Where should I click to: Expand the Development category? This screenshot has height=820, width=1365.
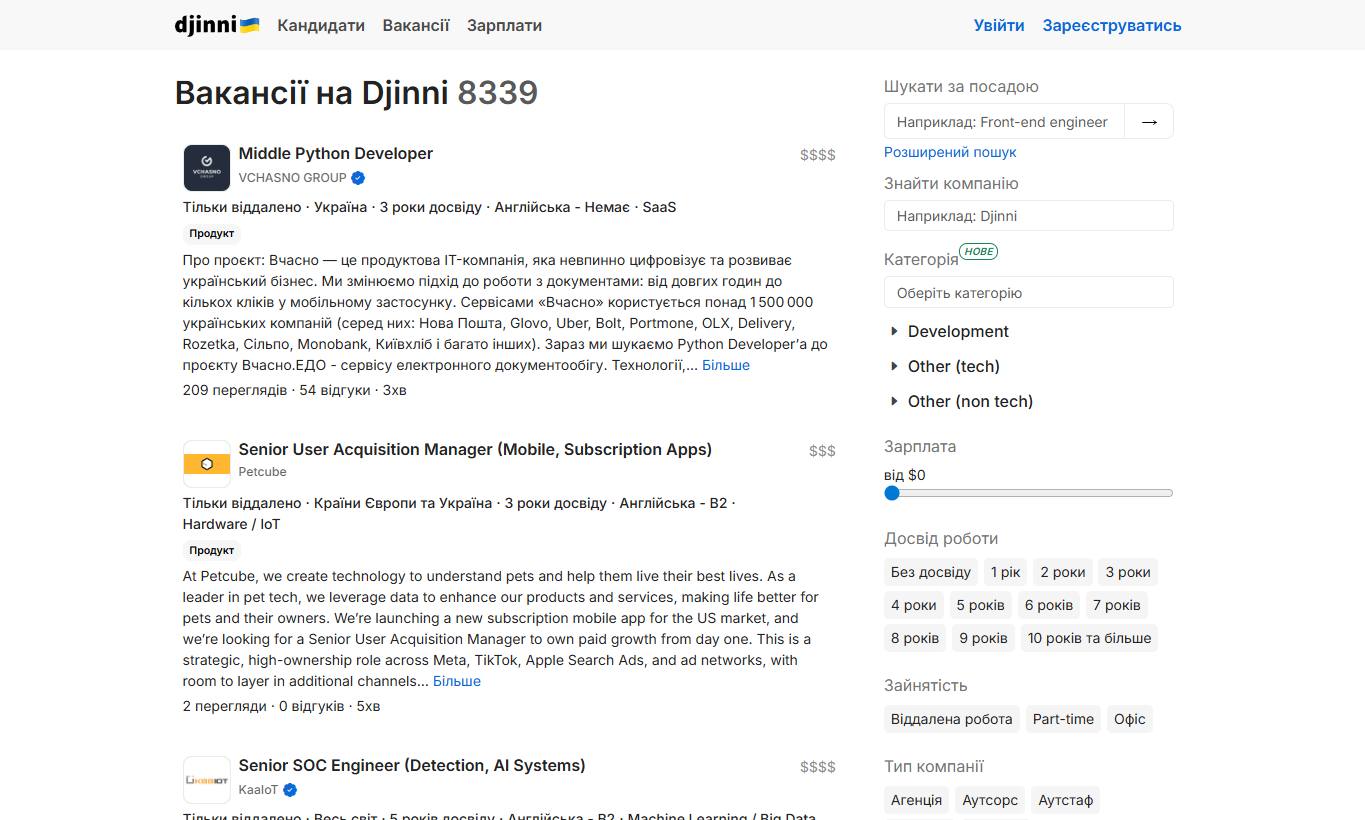coord(949,332)
